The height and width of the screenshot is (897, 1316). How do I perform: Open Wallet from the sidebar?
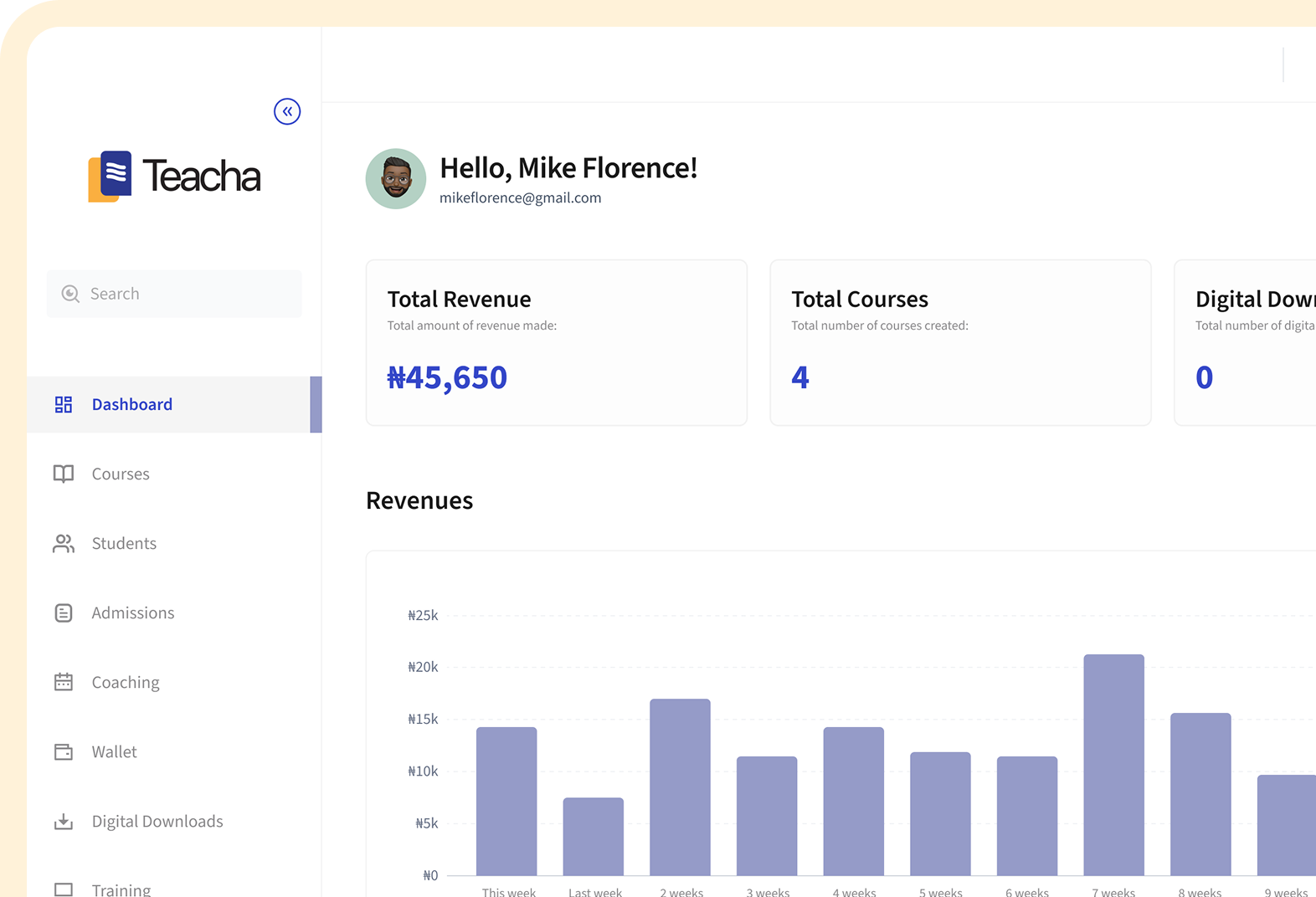click(x=174, y=751)
